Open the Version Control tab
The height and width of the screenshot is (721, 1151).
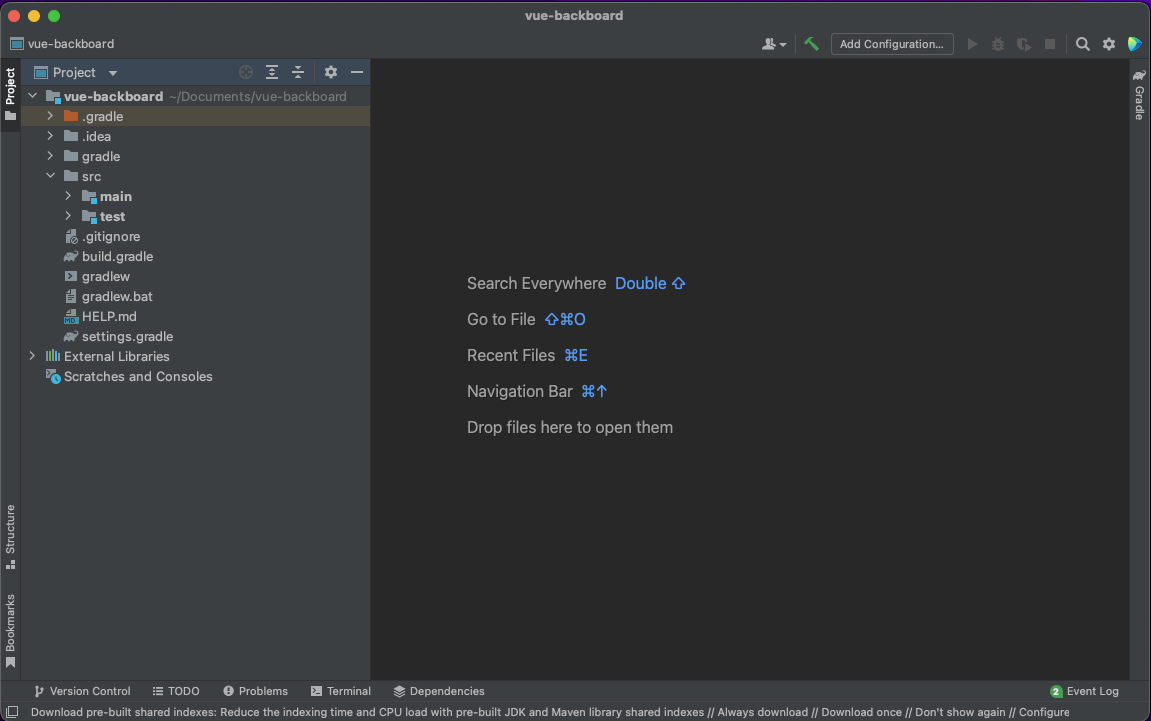point(82,692)
